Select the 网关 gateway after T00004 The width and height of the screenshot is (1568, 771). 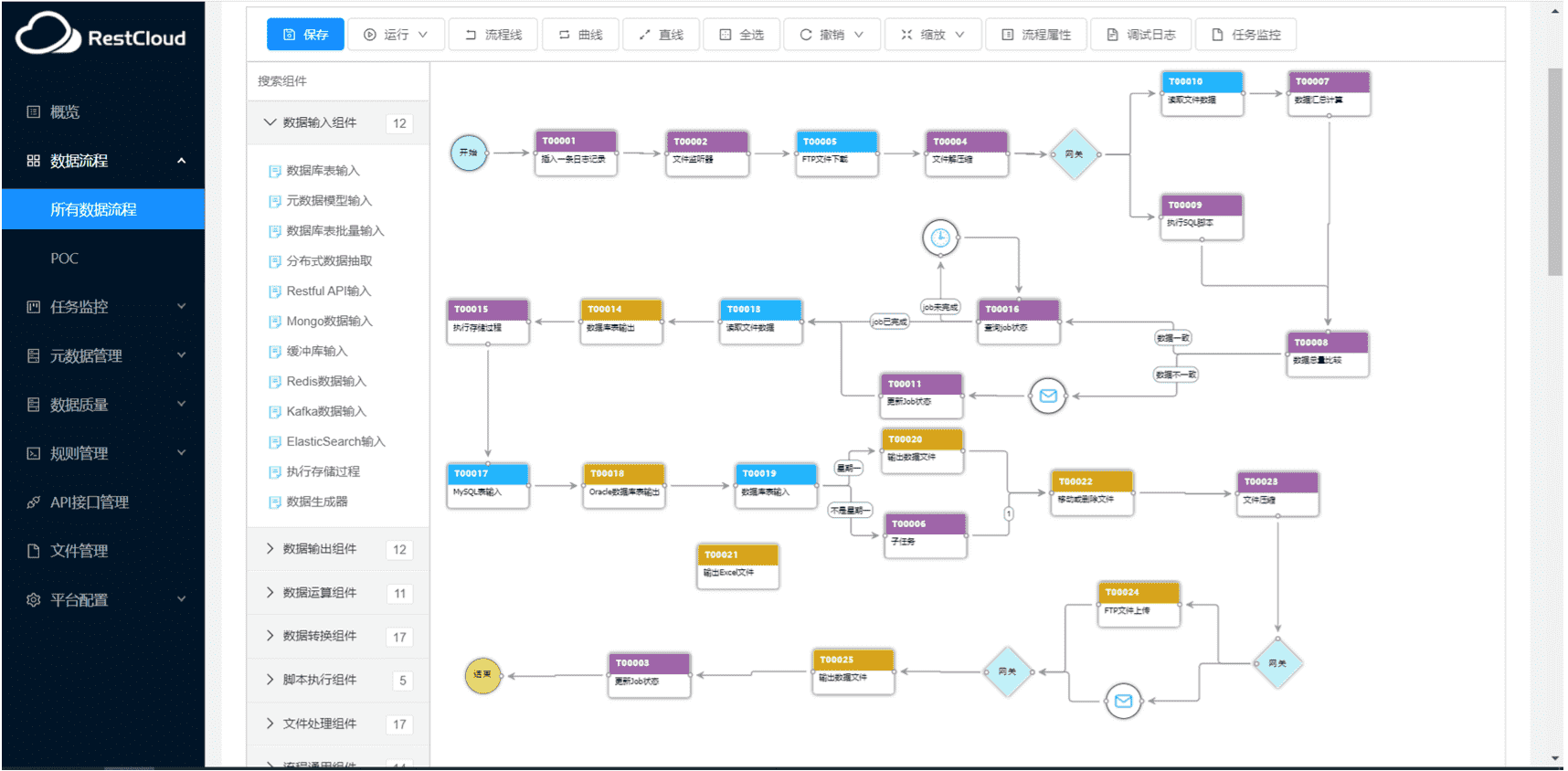1074,154
